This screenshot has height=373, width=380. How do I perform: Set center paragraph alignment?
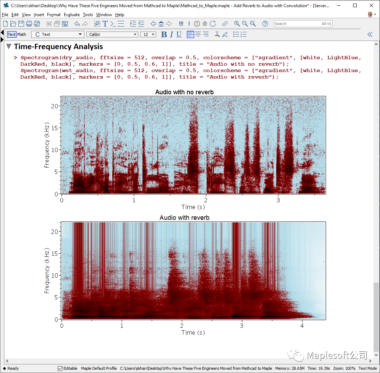[x=198, y=34]
